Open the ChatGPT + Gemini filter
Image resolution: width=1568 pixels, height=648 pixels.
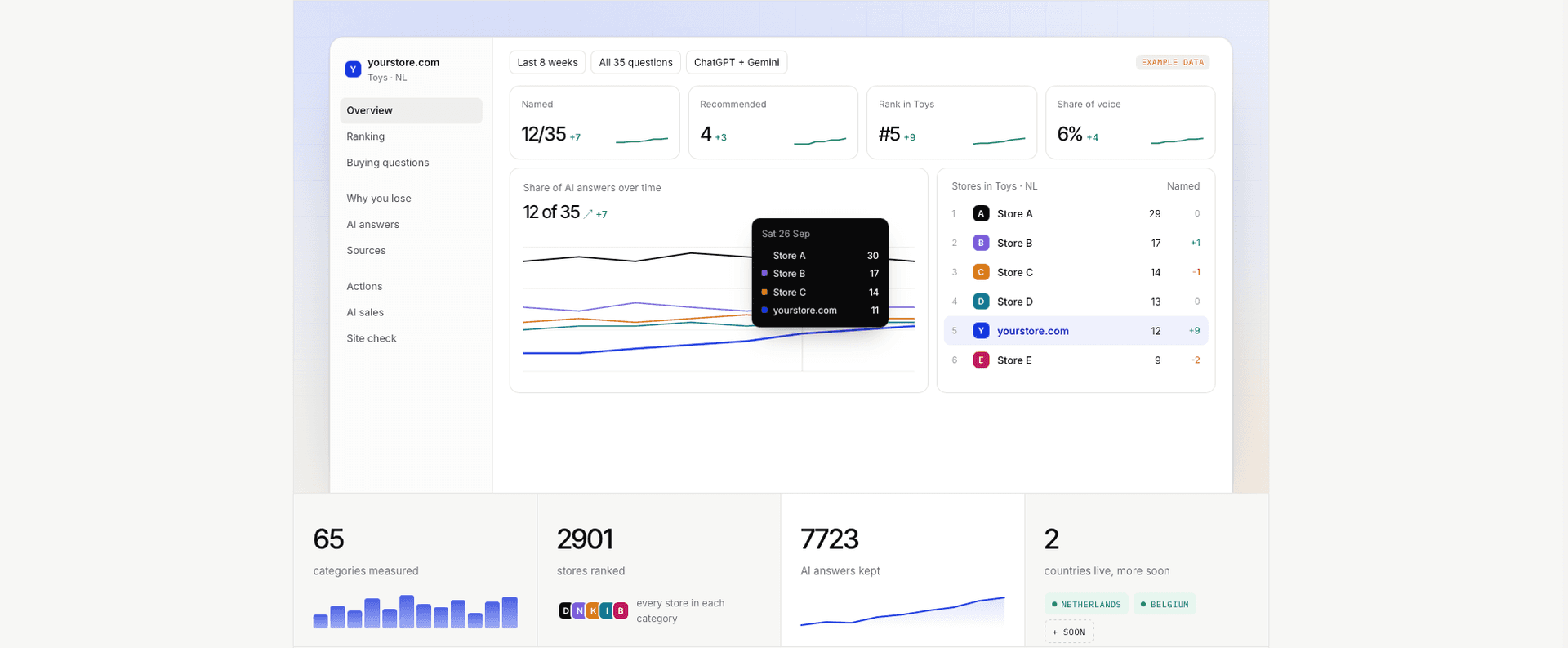pos(737,63)
